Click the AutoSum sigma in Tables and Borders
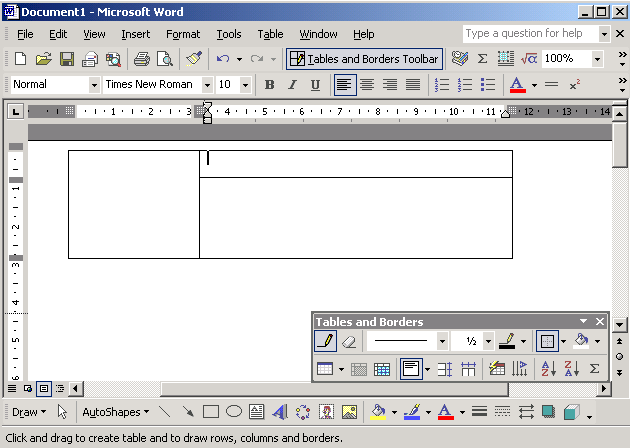This screenshot has width=630, height=448. click(594, 369)
